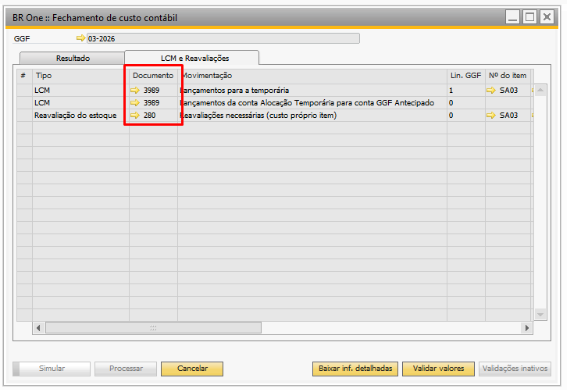Click the horizontal scrollbar thumb

click(153, 328)
